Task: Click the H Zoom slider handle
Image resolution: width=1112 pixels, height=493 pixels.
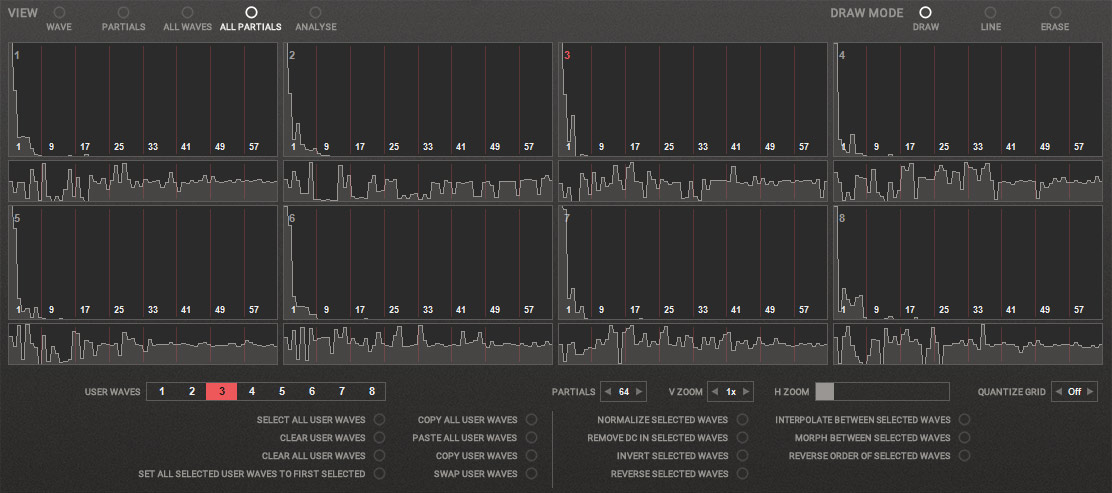Action: click(x=824, y=391)
